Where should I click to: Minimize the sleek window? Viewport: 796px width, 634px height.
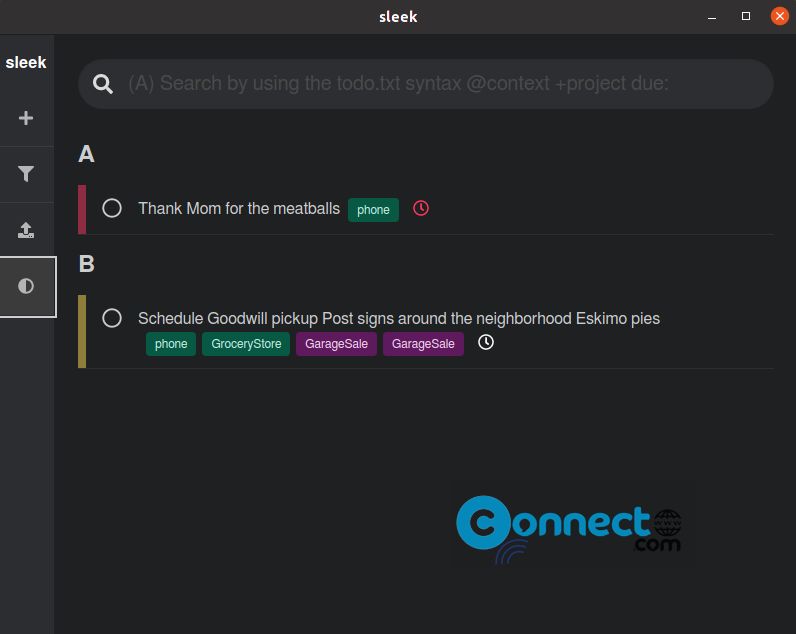(712, 17)
